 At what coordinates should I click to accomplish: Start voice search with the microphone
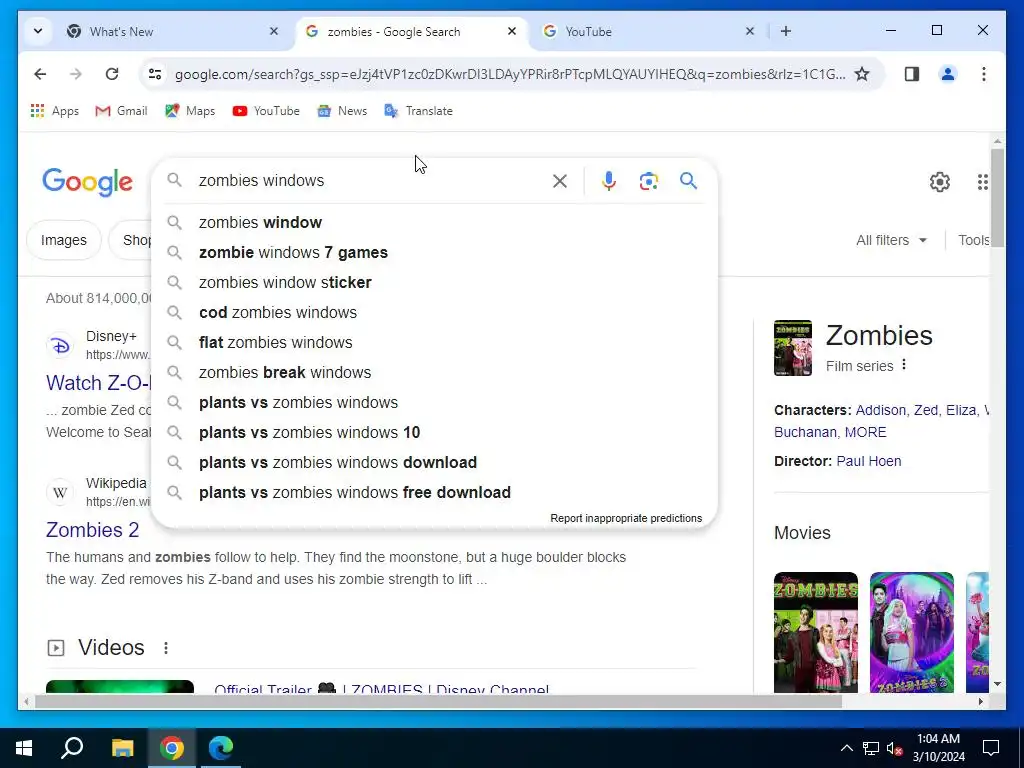tap(609, 181)
